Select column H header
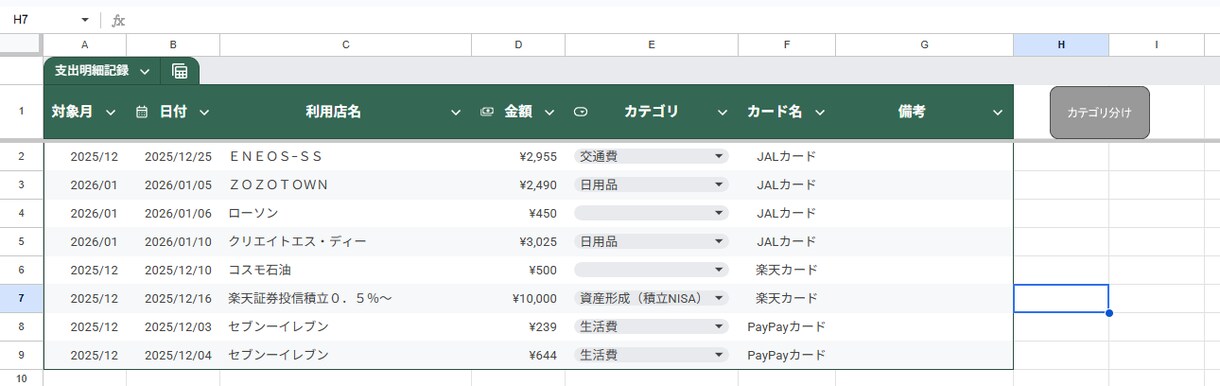Screen dimensions: 1220x386 pyautogui.click(x=1061, y=44)
